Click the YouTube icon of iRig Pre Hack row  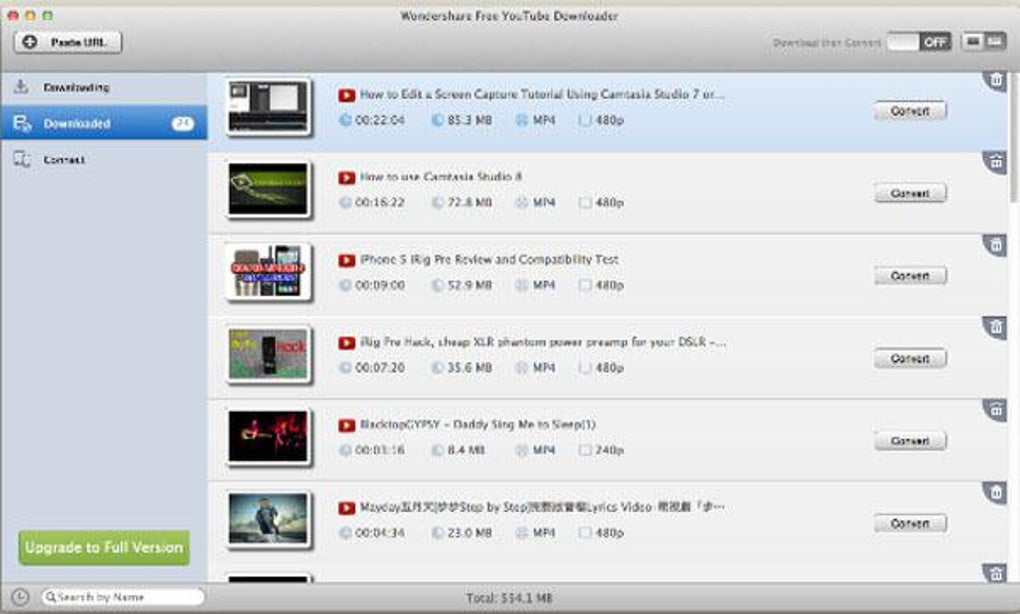tap(347, 343)
